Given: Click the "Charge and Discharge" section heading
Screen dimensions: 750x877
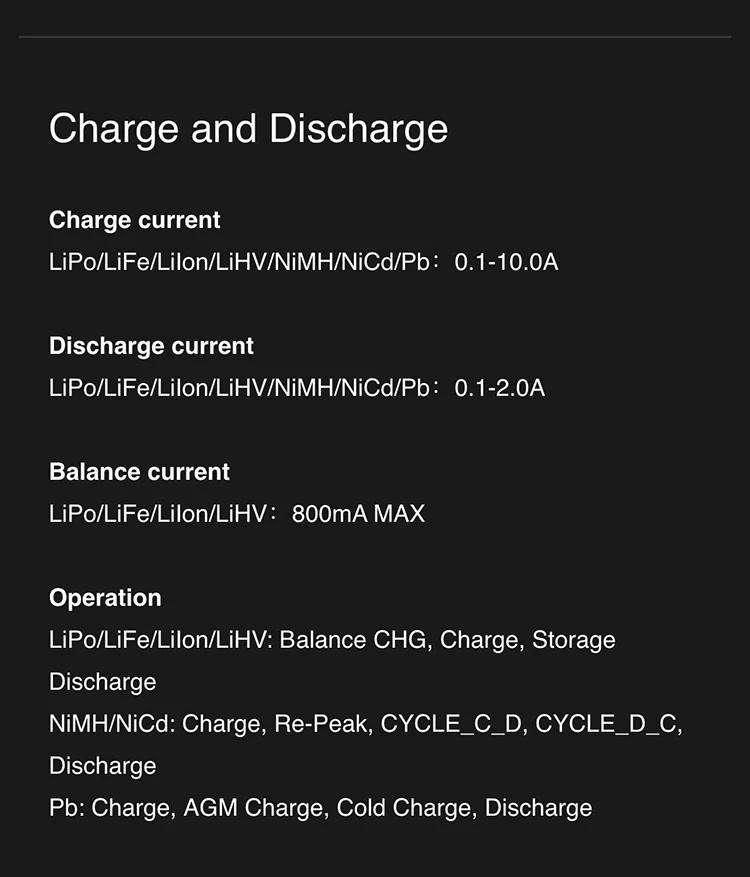Looking at the screenshot, I should click(x=248, y=130).
